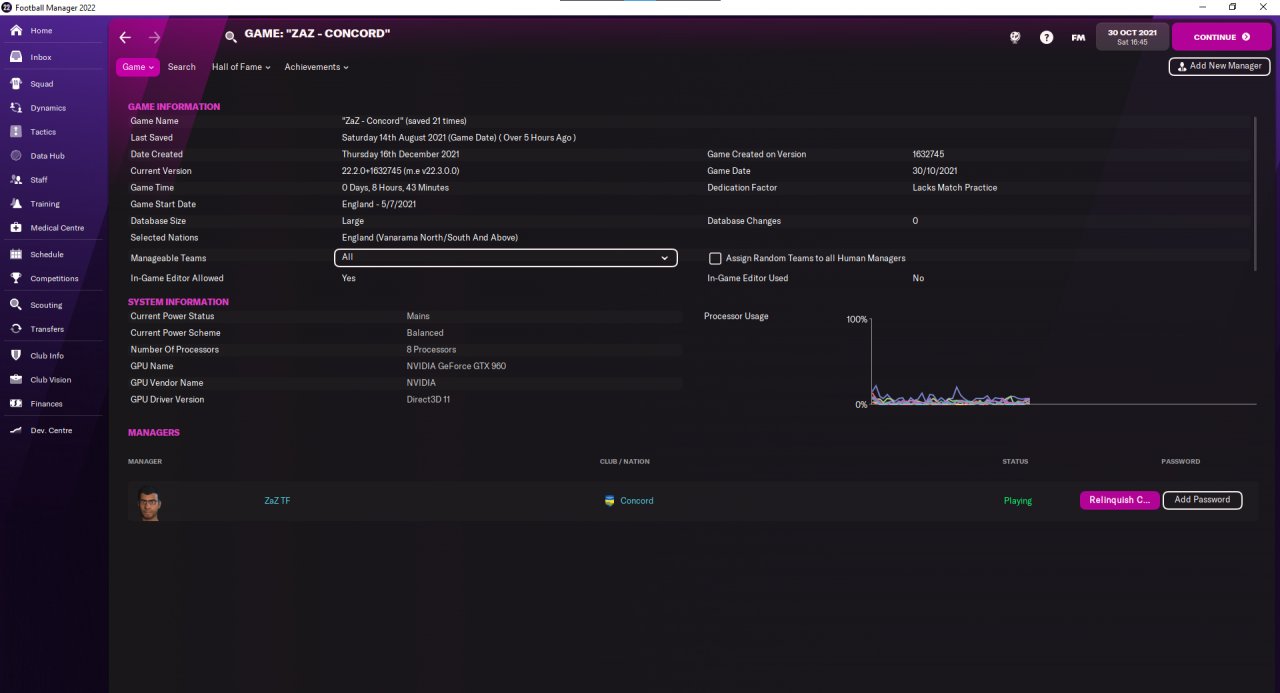
Task: Click the Add Password button
Action: (x=1202, y=500)
